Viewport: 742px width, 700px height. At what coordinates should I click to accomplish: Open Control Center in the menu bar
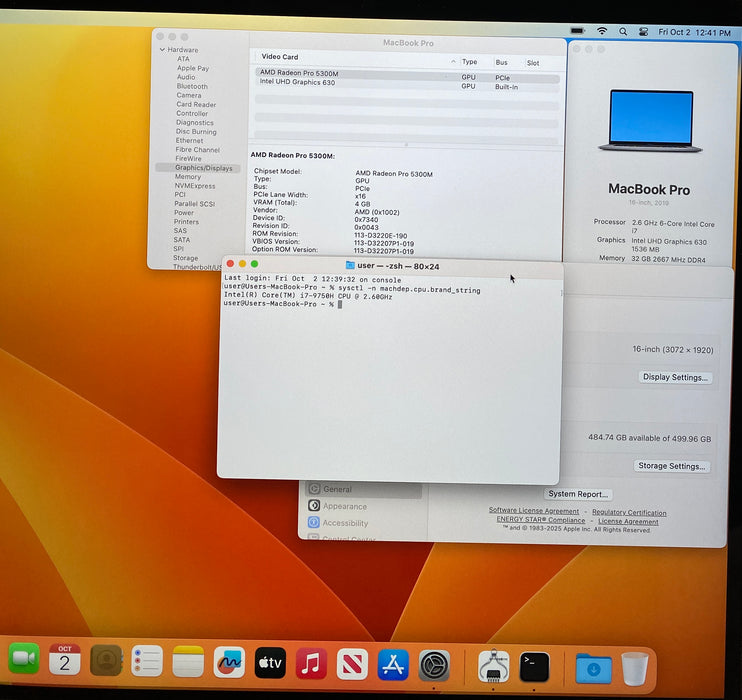[x=644, y=32]
